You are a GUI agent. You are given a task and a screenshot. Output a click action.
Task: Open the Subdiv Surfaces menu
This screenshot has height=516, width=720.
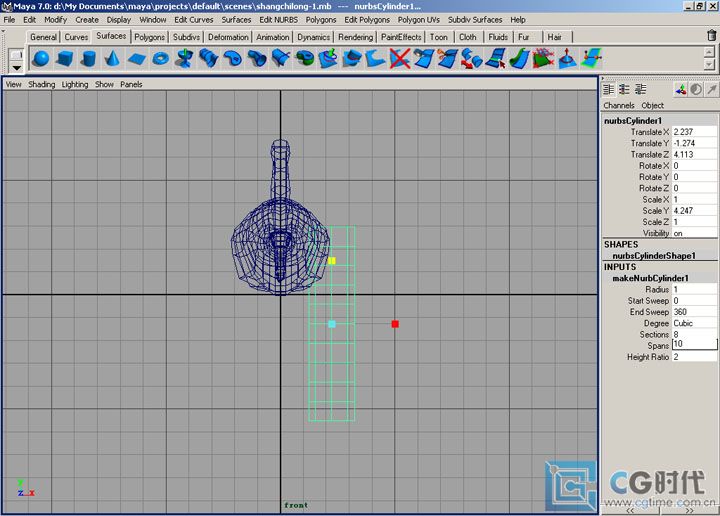click(x=475, y=20)
